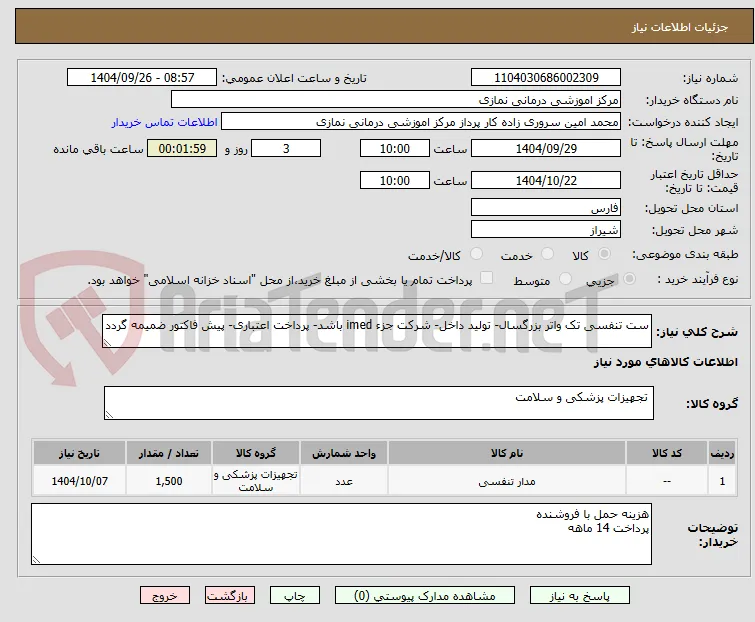Click the need number field 1104030686002309
This screenshot has height=622, width=755.
[546, 78]
